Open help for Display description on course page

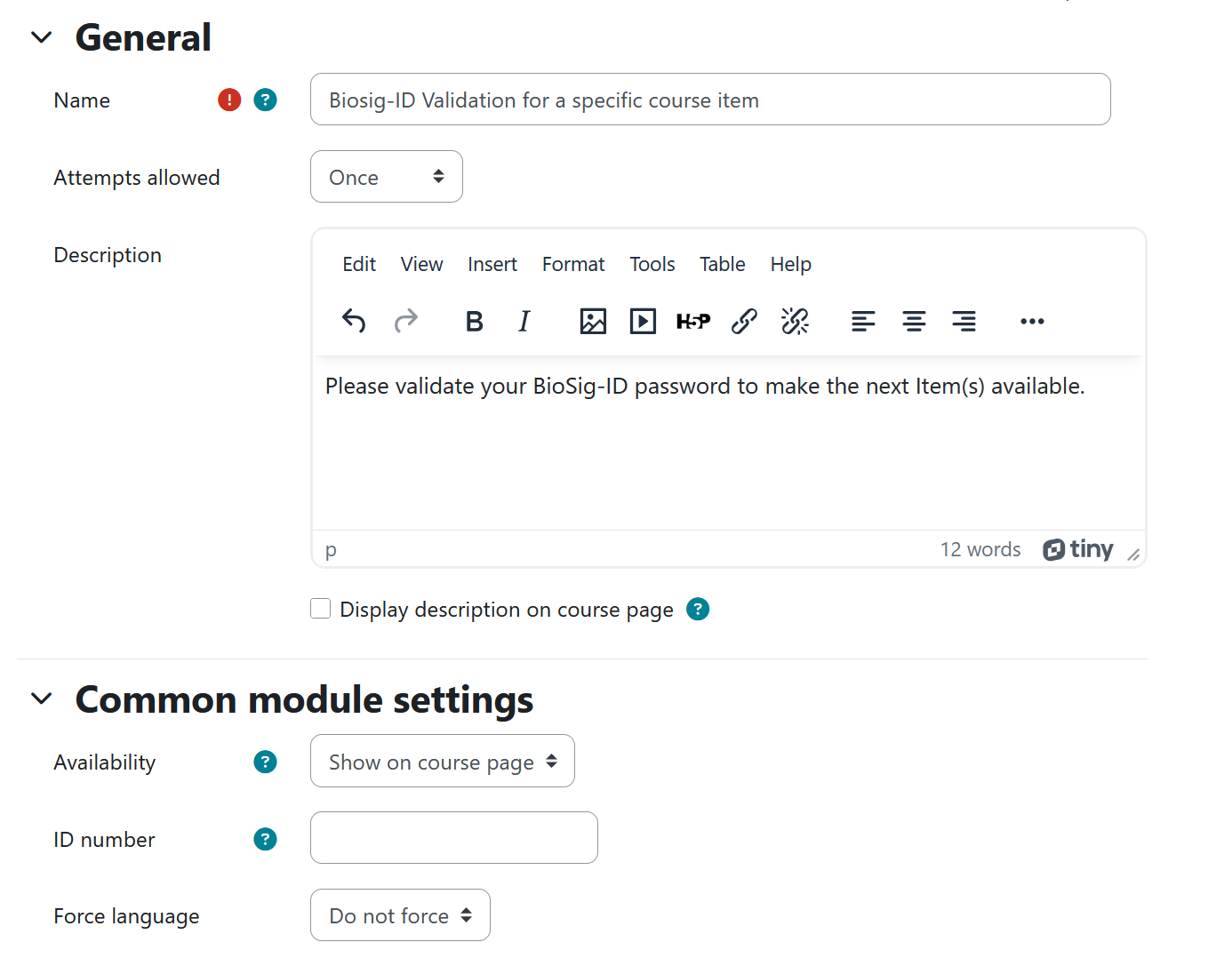click(698, 609)
